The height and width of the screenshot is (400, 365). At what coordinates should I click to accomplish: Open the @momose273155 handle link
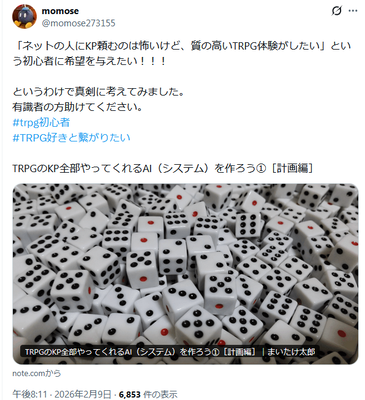click(x=79, y=23)
